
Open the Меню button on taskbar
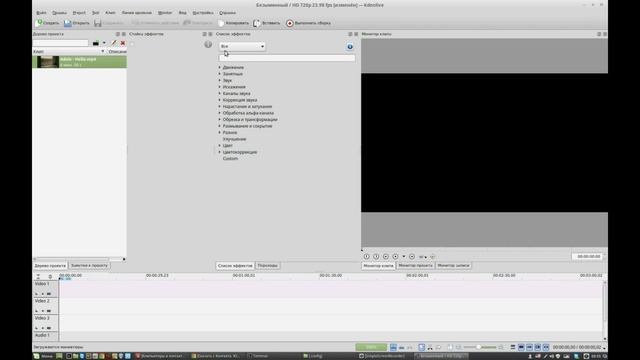[x=43, y=356]
